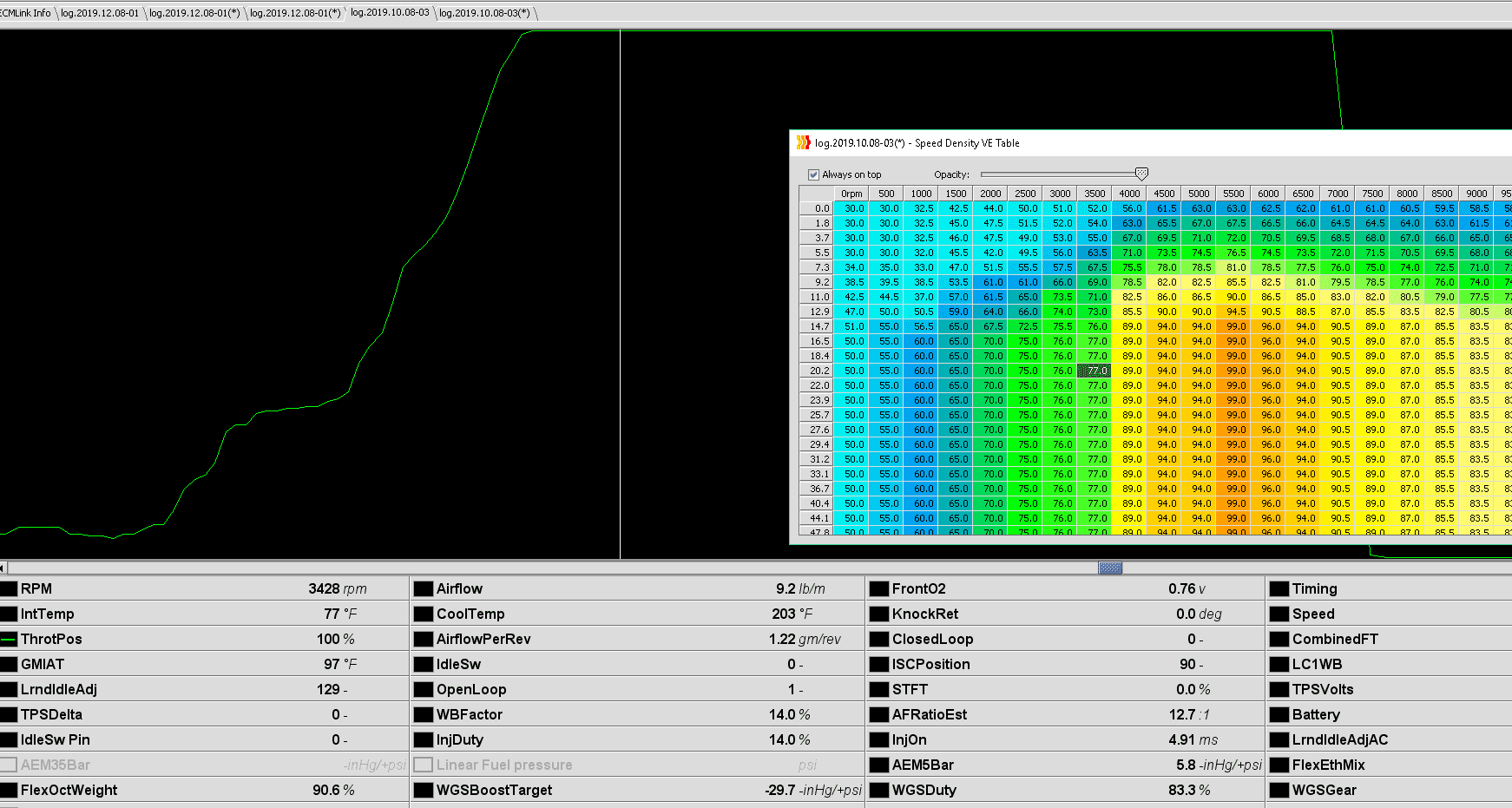
Task: Toggle the IdleSw graph color box
Action: point(424,664)
